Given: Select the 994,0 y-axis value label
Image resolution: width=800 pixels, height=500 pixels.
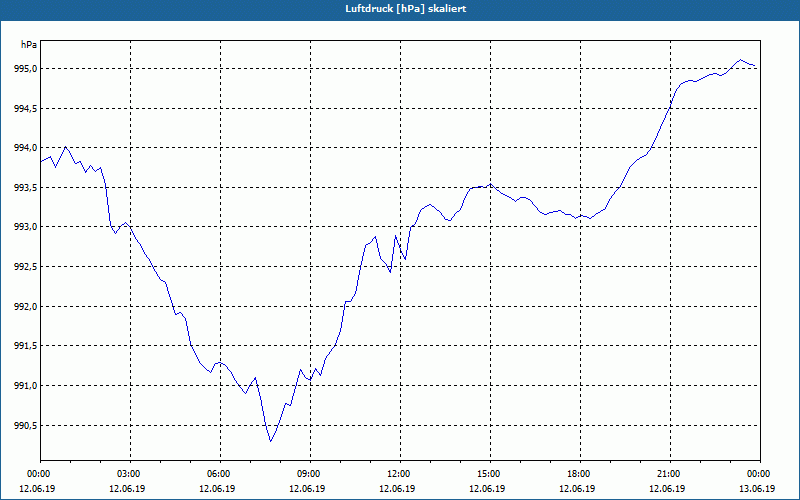Looking at the screenshot, I should pyautogui.click(x=26, y=148).
